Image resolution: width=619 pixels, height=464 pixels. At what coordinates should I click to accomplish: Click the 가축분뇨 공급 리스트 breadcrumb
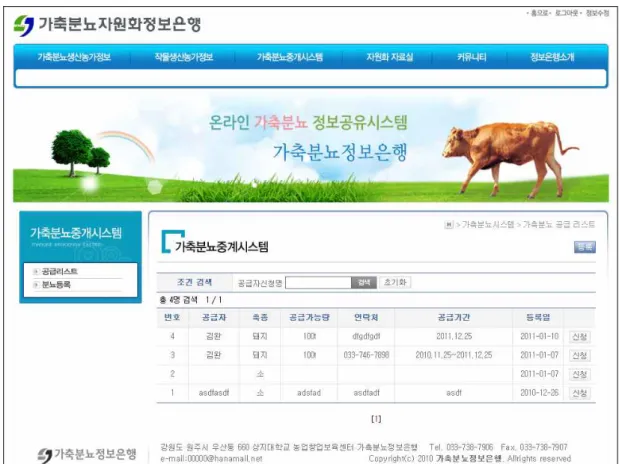pyautogui.click(x=559, y=225)
